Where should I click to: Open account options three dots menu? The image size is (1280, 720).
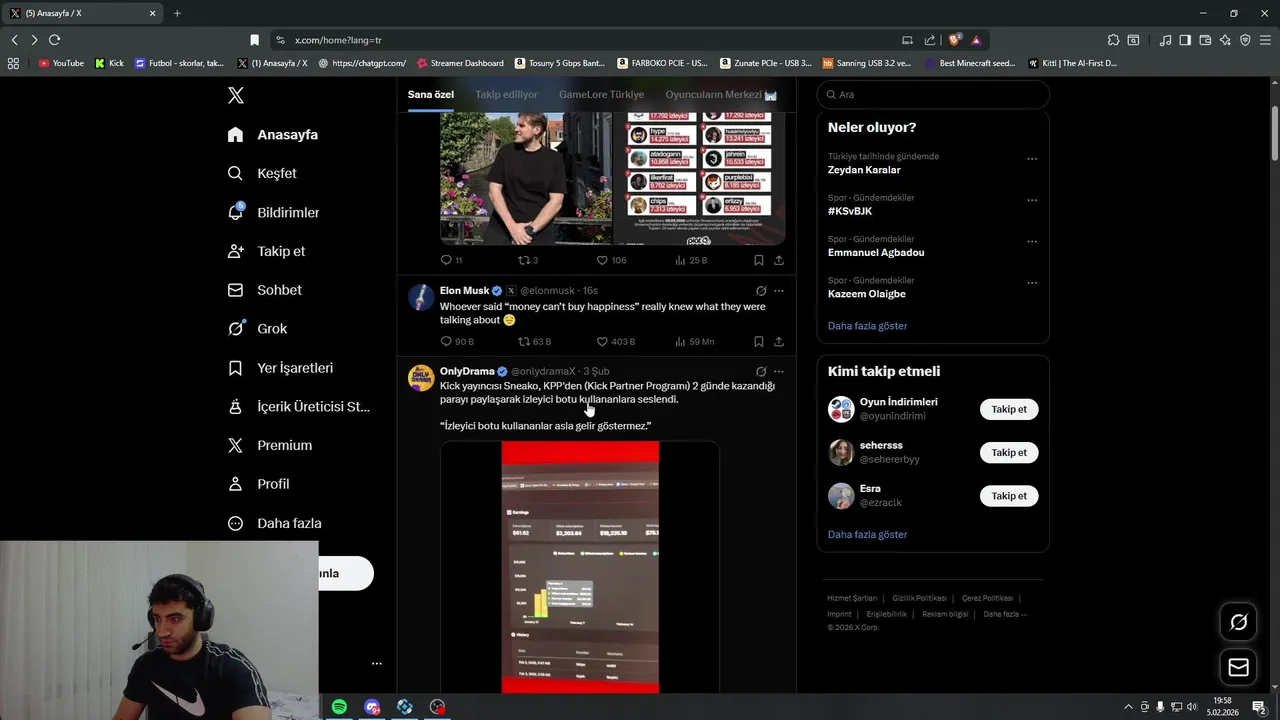pyautogui.click(x=377, y=663)
